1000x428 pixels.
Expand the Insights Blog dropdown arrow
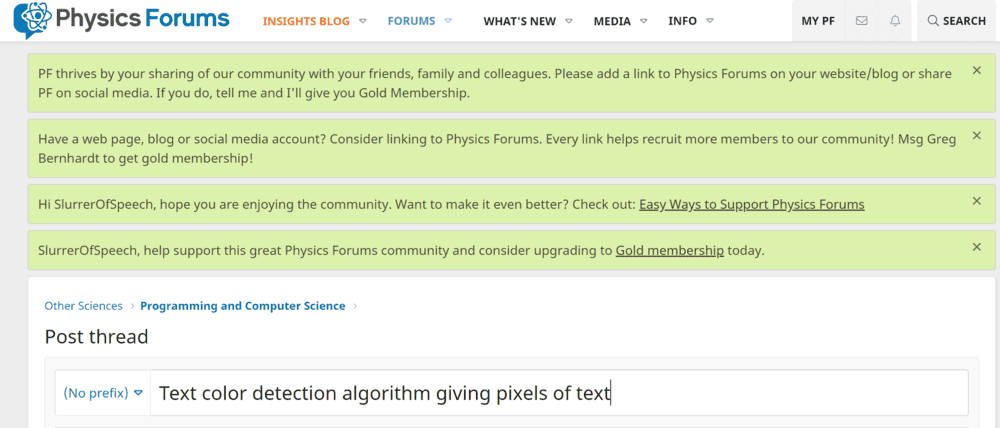point(362,21)
